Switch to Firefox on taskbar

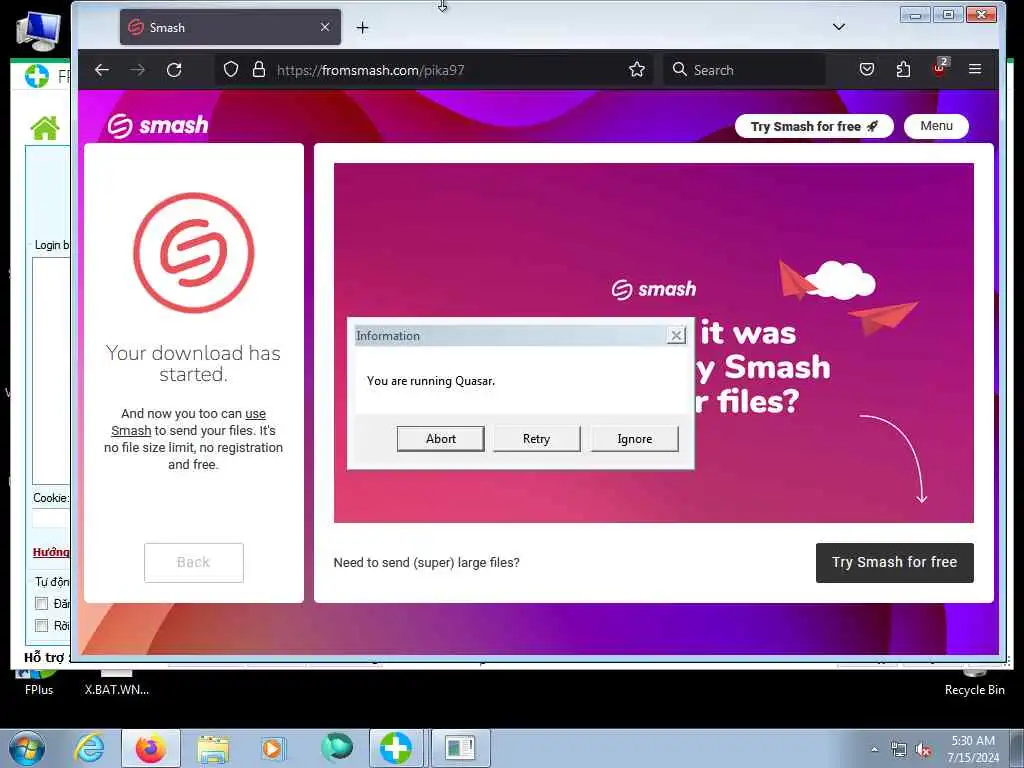click(x=150, y=748)
